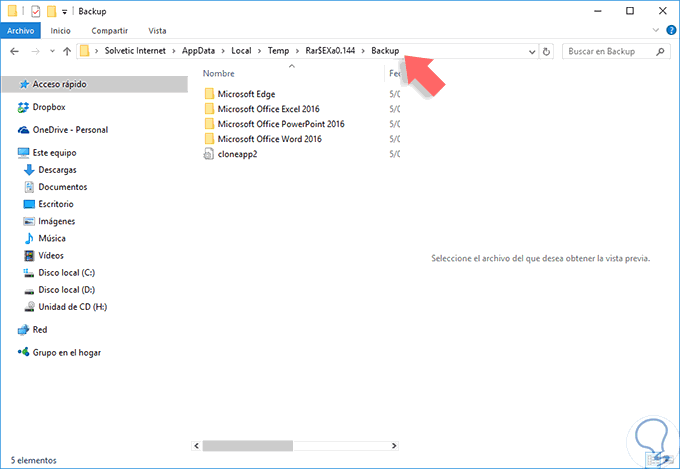Viewport: 680px width, 469px height.
Task: Click AppData in the breadcrumb path
Action: [198, 51]
